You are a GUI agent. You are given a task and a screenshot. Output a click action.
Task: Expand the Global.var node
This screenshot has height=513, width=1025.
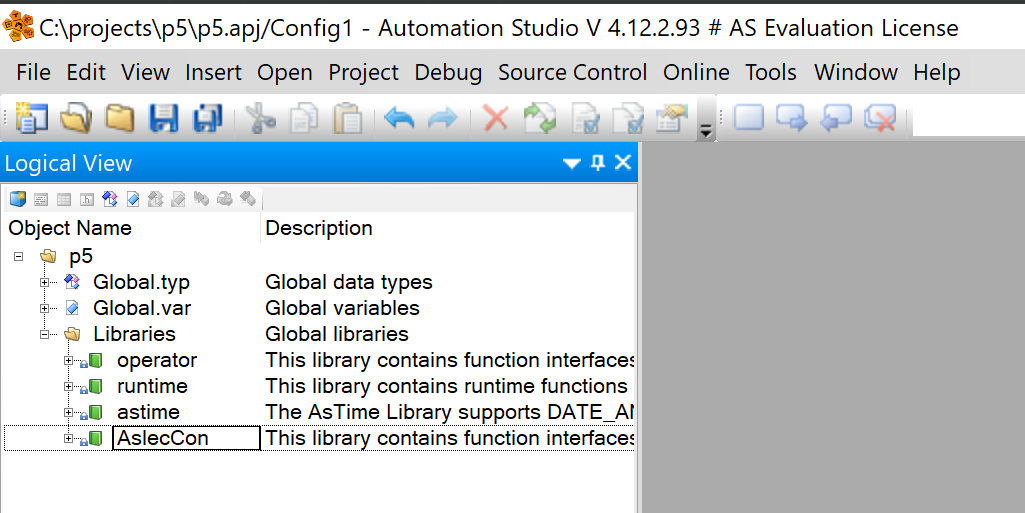(x=44, y=308)
